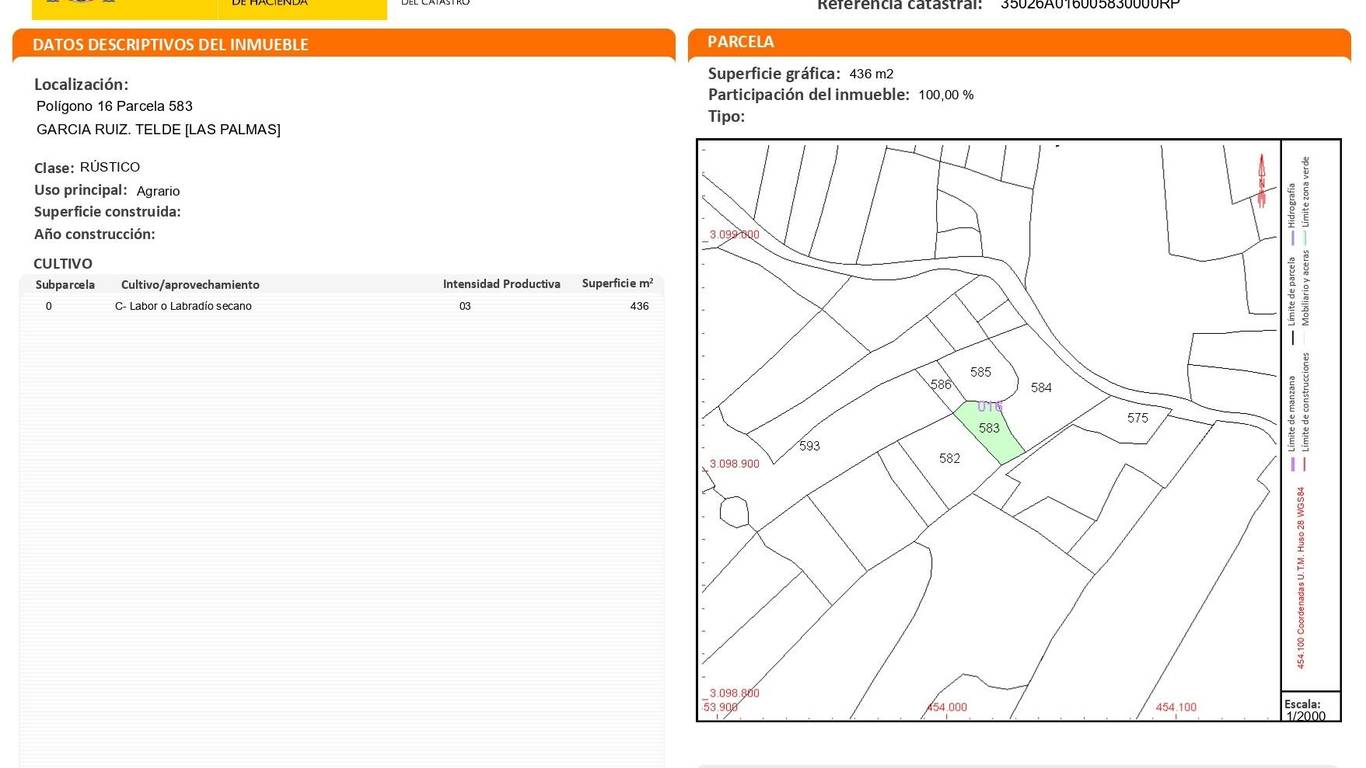The image size is (1366, 768).
Task: Click the DATOS DESCRIPTIVOS DEL INMUEBLE header
Action: click(x=171, y=45)
